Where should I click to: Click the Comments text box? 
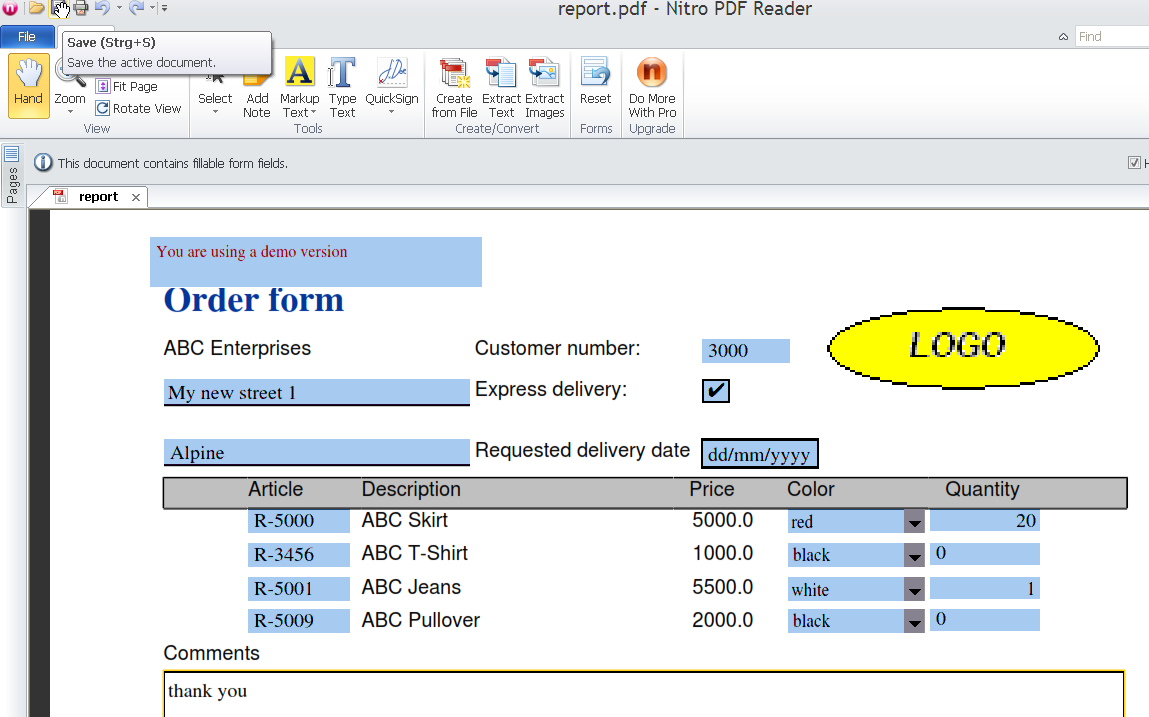[643, 694]
